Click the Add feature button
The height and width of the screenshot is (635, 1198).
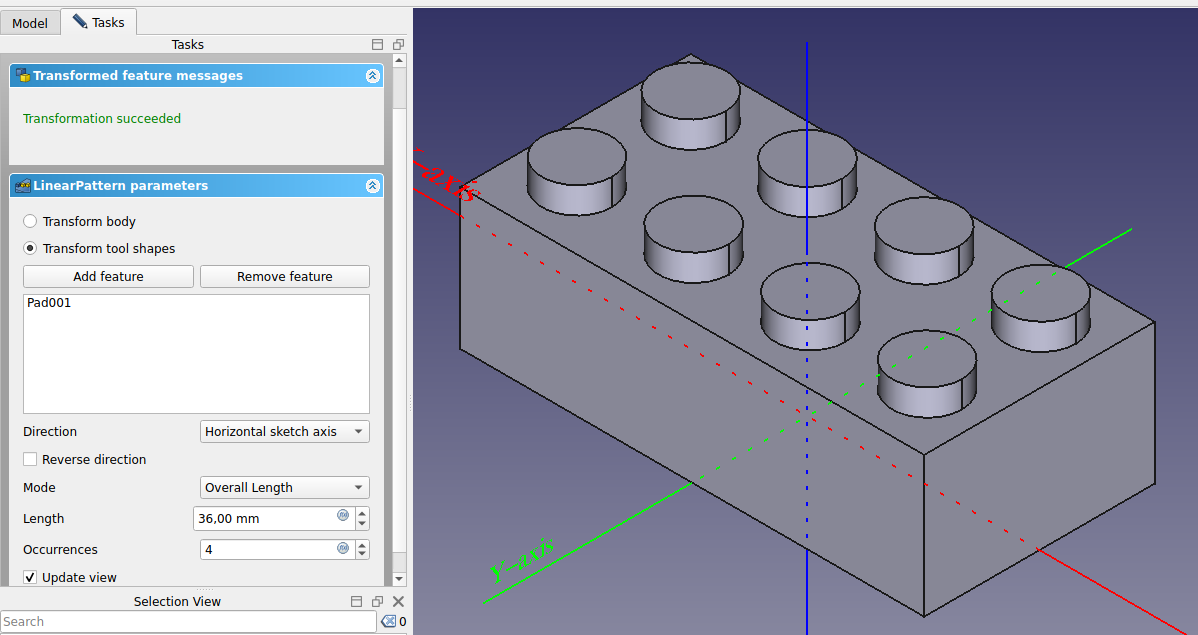(108, 277)
